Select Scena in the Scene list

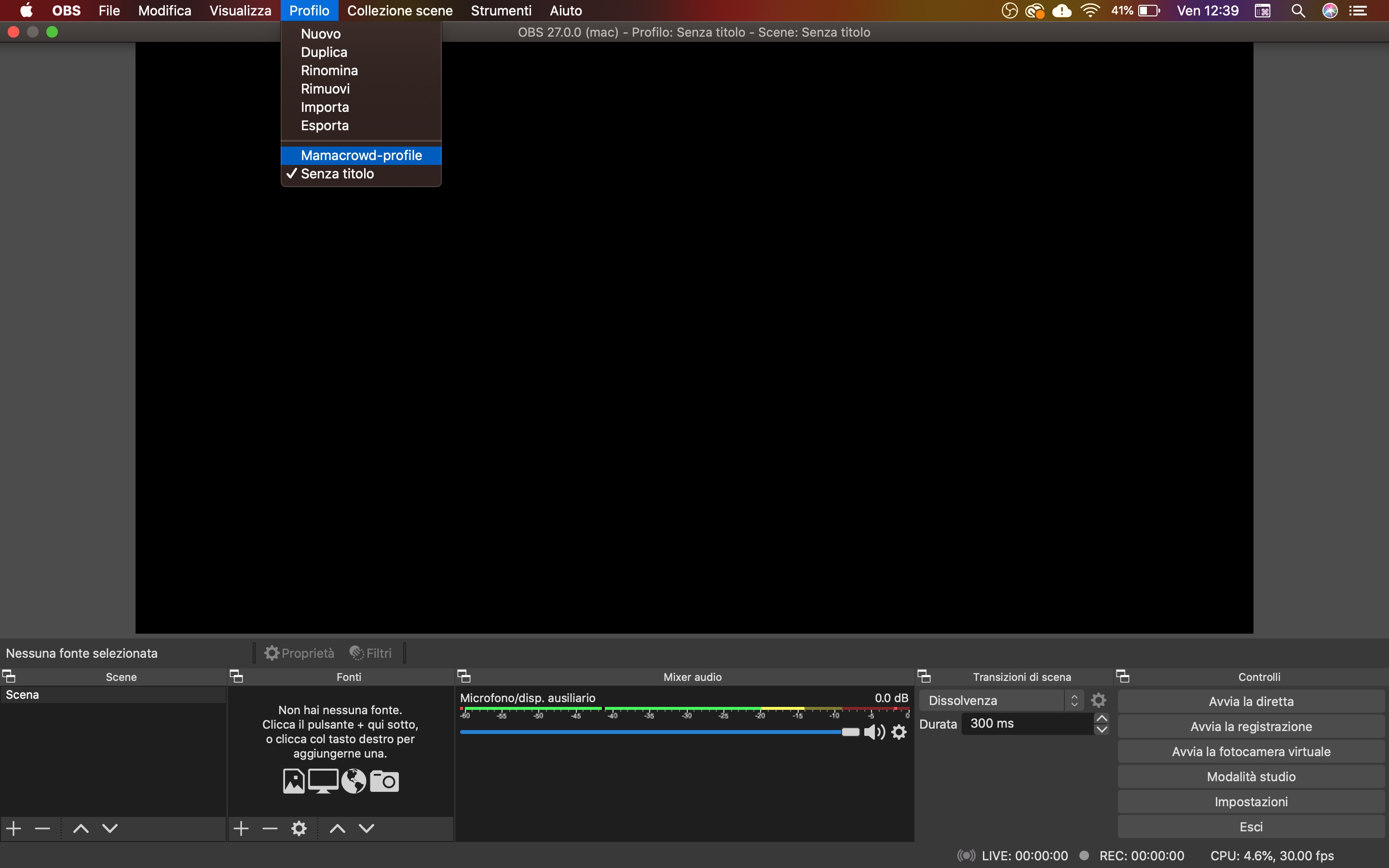tap(113, 694)
